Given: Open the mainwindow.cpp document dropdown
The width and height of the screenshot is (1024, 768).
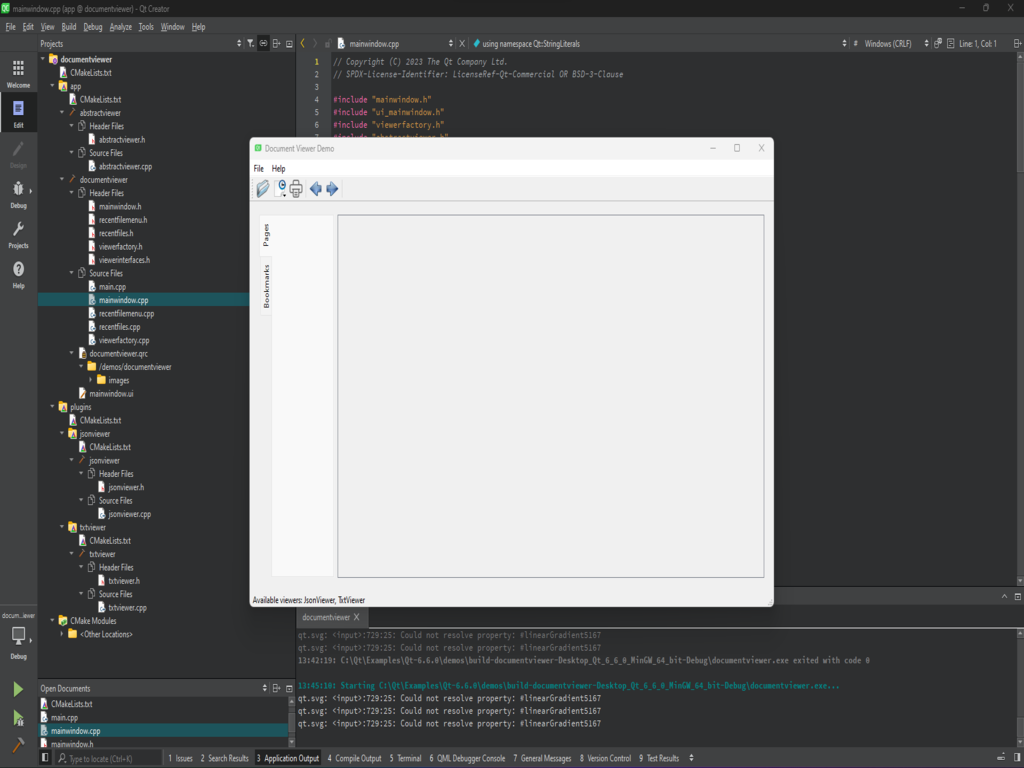Looking at the screenshot, I should [451, 44].
